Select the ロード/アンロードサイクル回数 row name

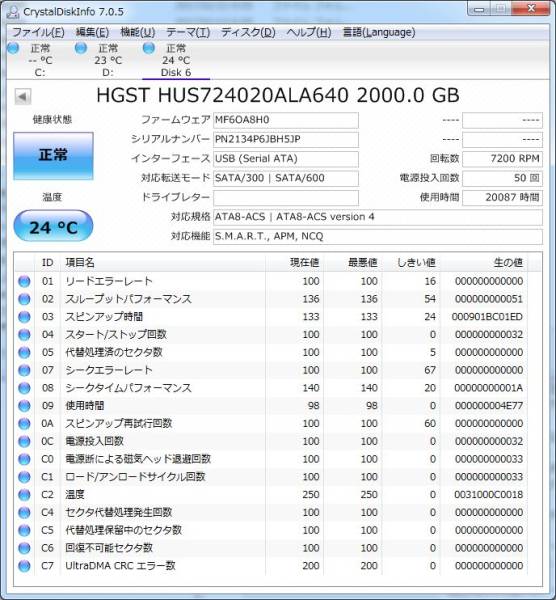point(135,477)
